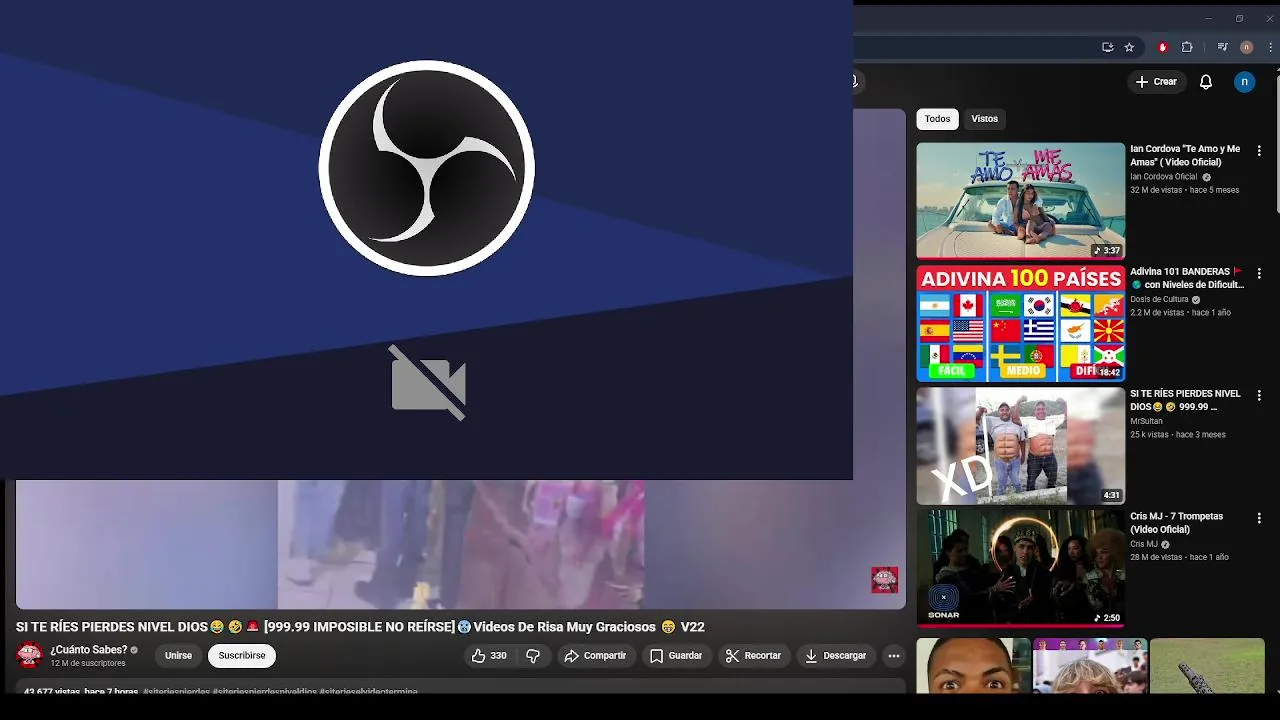Open the Cris MJ 7 Trompetas thumbnail
The height and width of the screenshot is (720, 1280).
[x=1020, y=568]
